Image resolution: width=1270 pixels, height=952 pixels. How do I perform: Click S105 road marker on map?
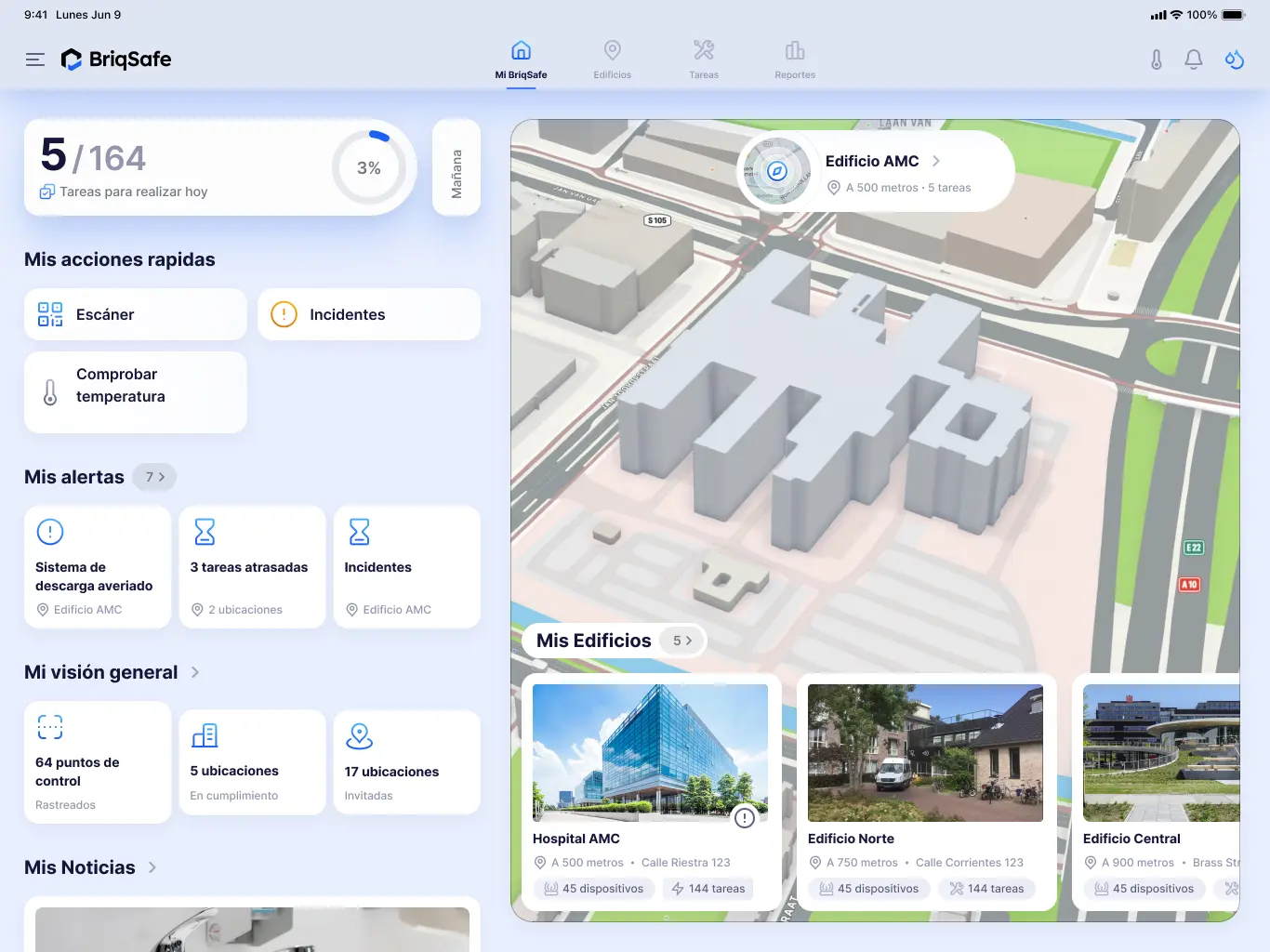[x=657, y=220]
